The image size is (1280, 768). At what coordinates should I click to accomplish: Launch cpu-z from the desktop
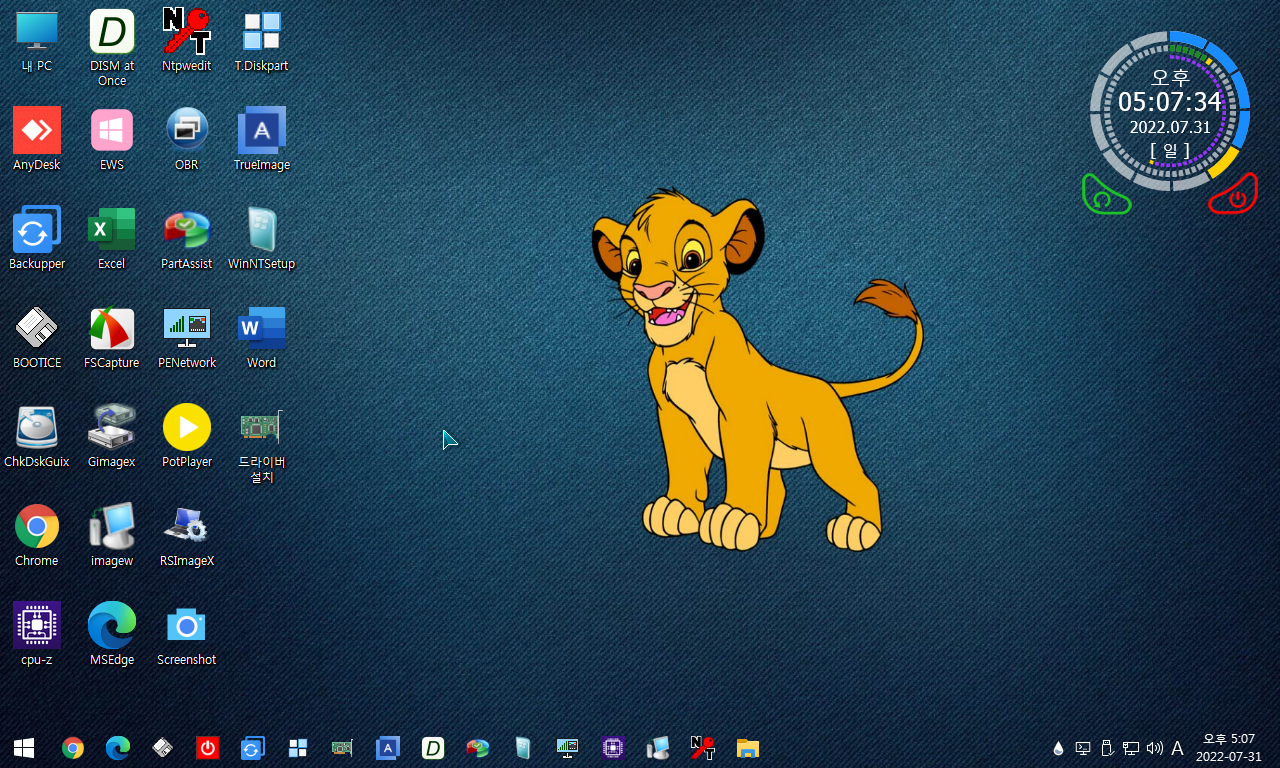click(x=37, y=635)
